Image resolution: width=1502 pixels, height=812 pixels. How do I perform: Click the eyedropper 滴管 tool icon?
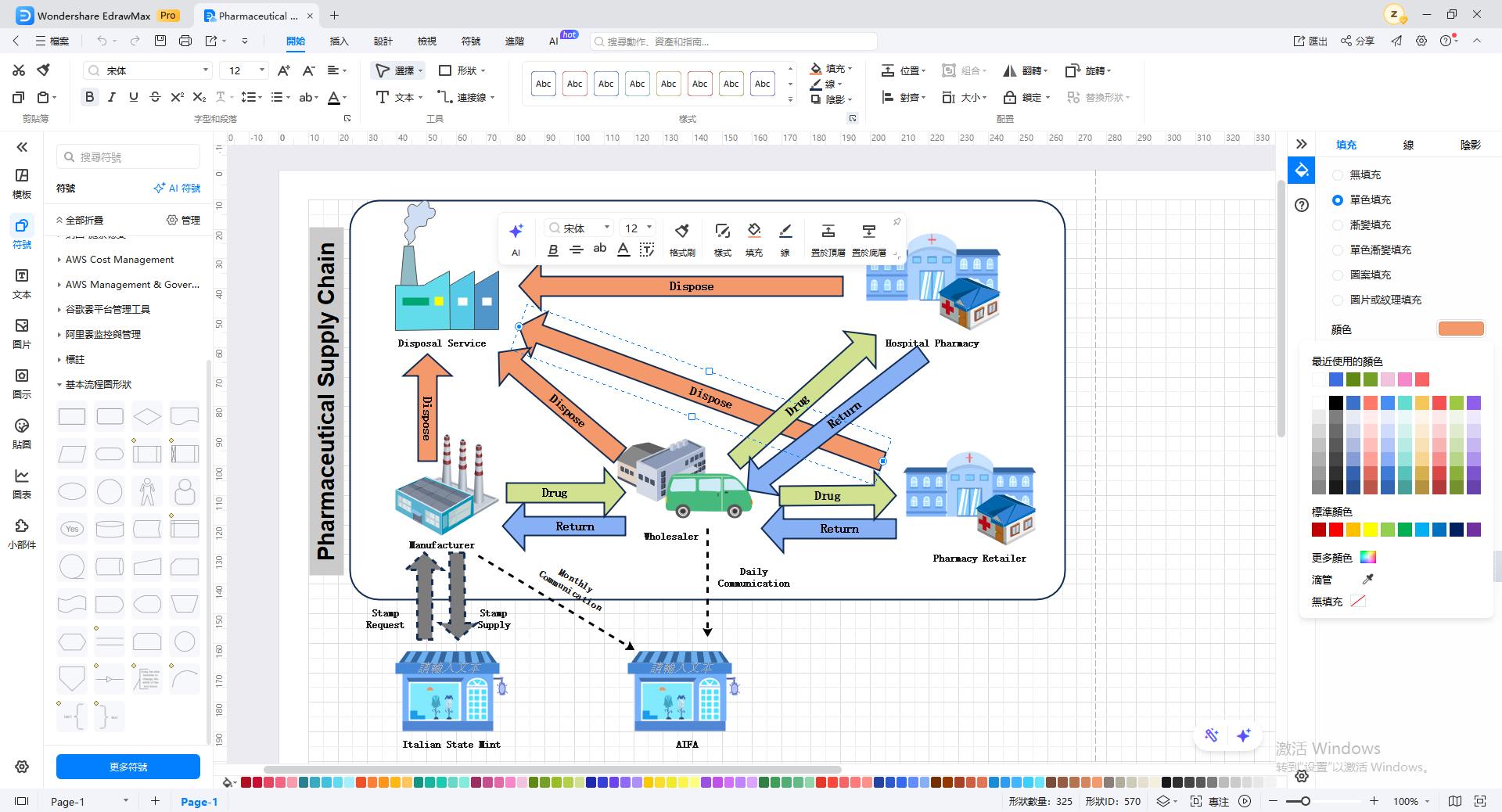pos(1367,580)
